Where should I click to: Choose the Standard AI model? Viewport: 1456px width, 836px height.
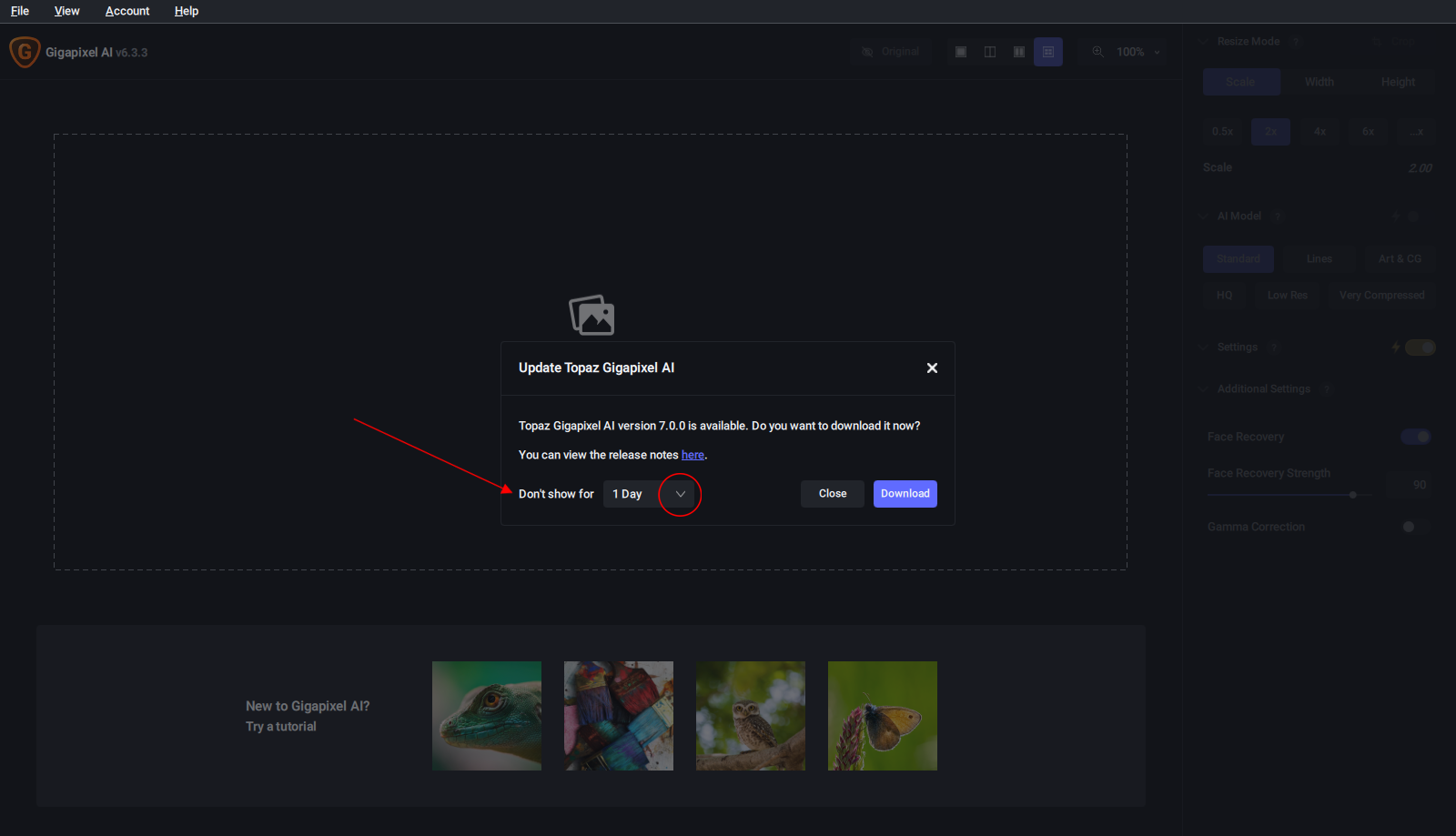pos(1239,259)
